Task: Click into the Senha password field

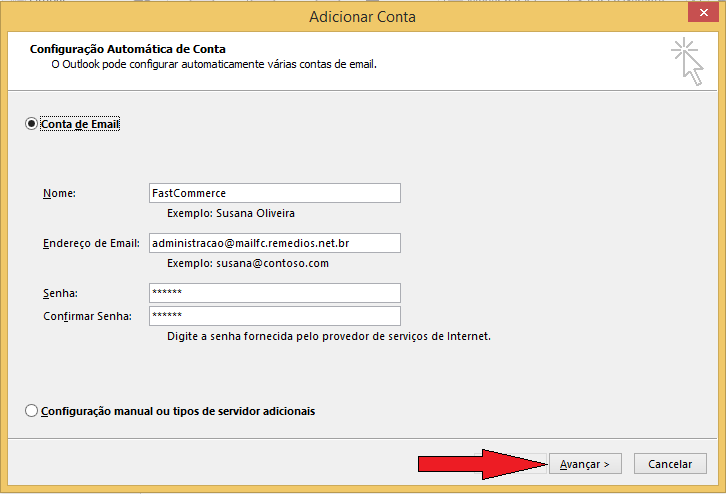Action: (275, 293)
